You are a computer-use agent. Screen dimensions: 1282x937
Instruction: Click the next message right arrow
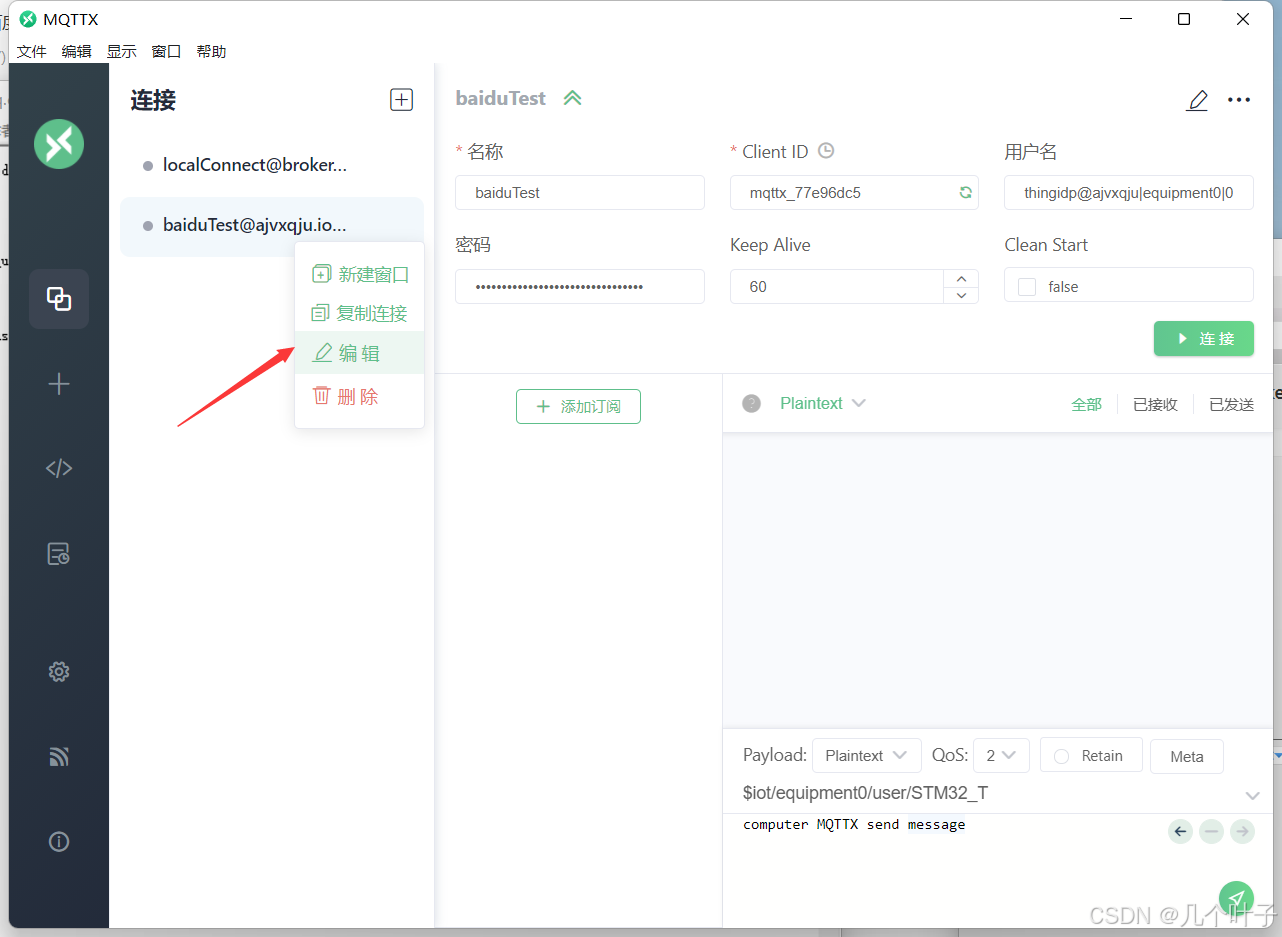click(x=1242, y=831)
